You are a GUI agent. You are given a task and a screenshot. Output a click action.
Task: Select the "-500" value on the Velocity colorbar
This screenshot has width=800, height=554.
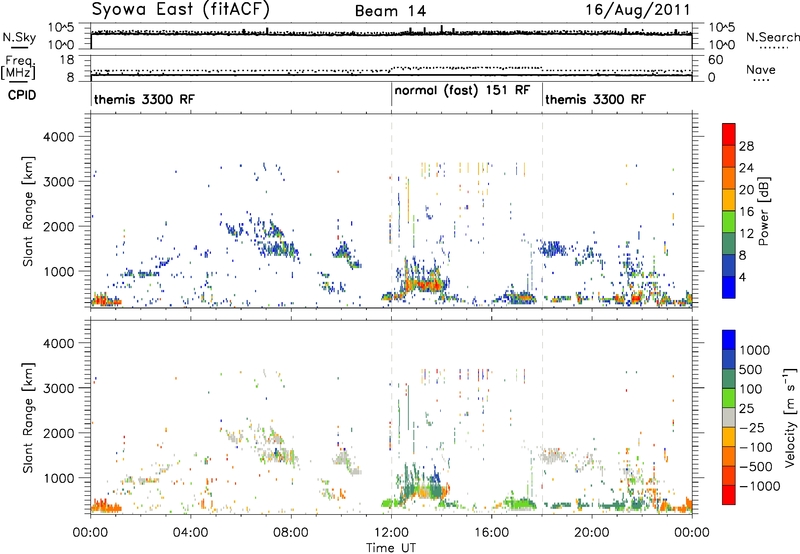pos(755,467)
